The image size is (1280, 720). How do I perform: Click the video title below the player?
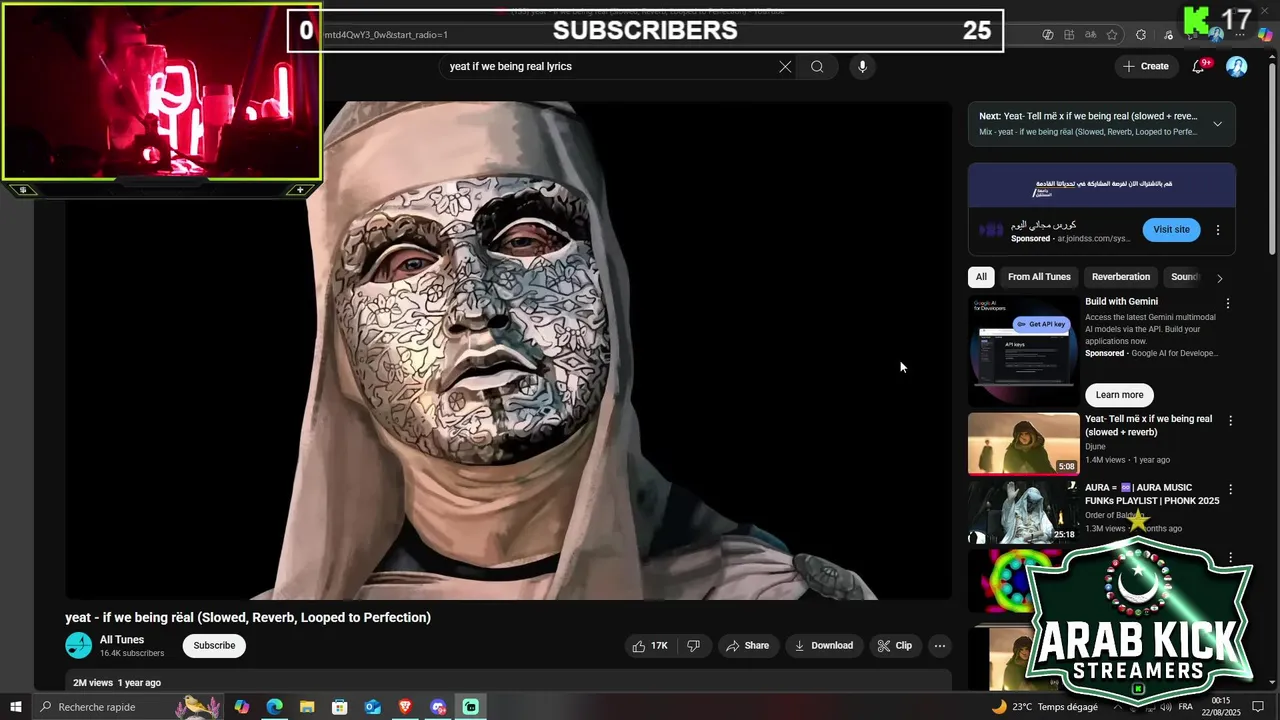tap(248, 618)
